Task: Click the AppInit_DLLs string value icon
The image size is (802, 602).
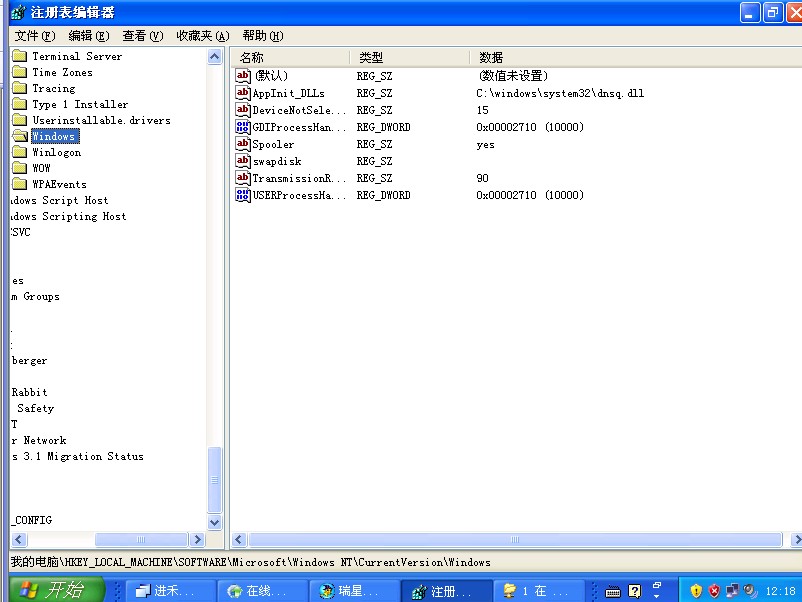Action: pos(243,93)
